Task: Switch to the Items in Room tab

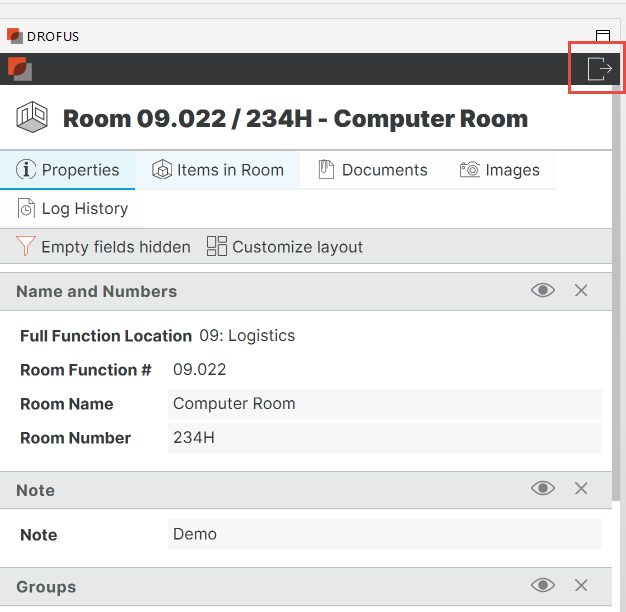Action: (x=218, y=170)
